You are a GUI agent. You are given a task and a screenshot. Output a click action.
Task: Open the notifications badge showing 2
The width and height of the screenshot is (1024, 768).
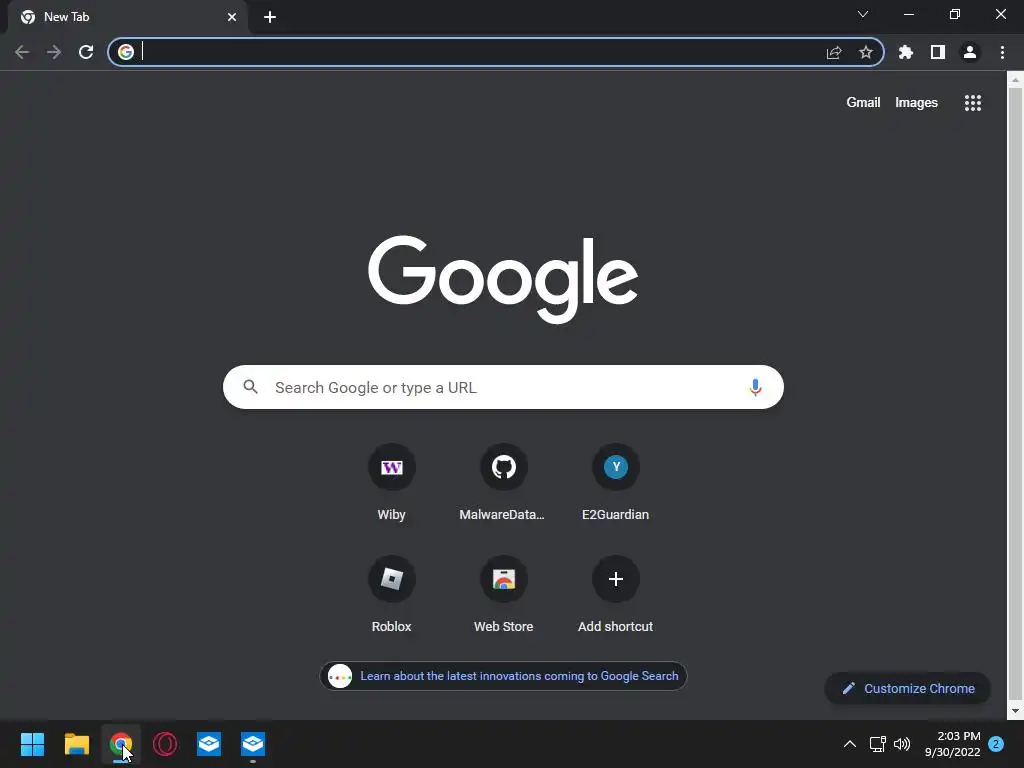(x=997, y=744)
